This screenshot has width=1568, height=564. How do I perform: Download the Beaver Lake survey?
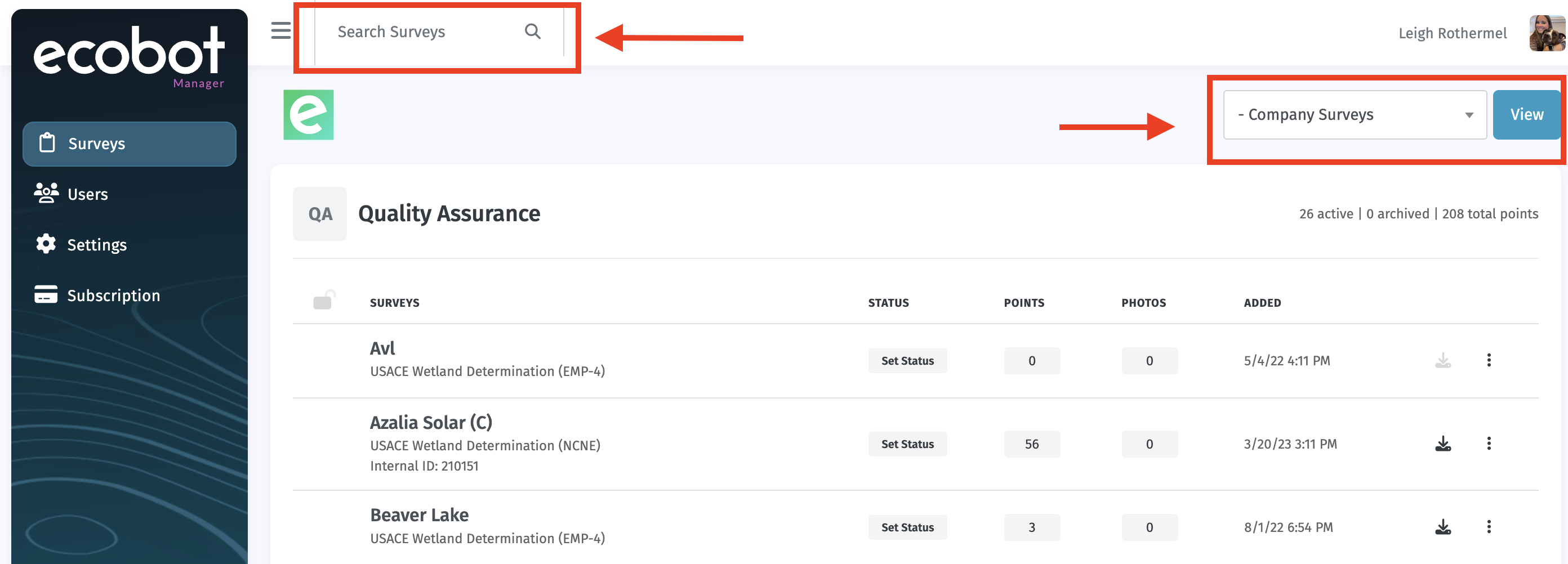[x=1442, y=527]
